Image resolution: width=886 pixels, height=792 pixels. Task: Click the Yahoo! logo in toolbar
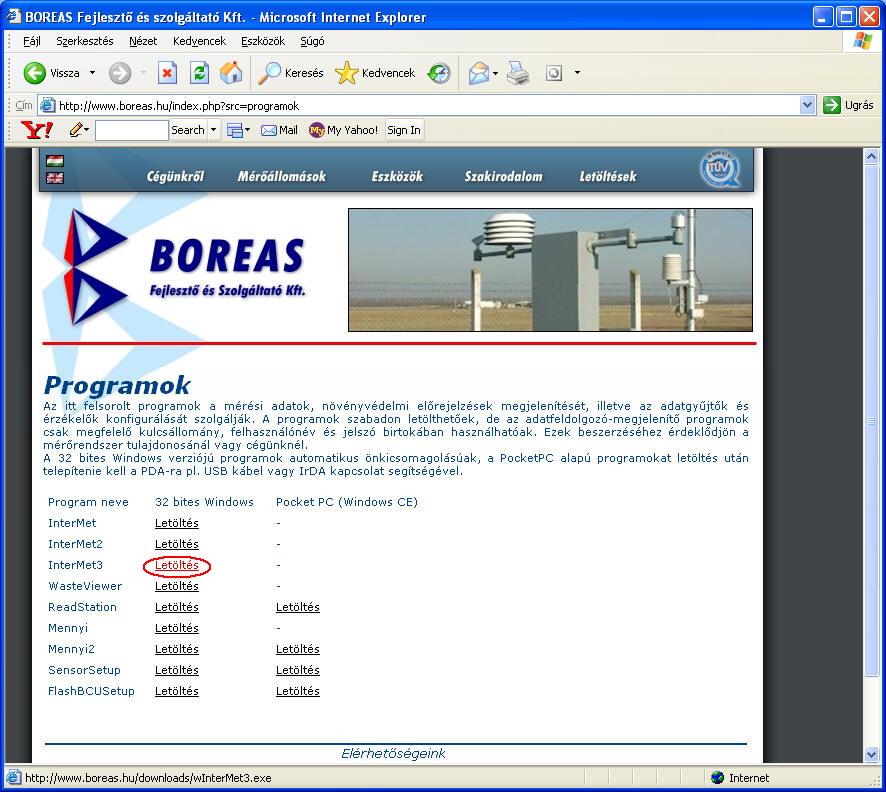pyautogui.click(x=37, y=130)
